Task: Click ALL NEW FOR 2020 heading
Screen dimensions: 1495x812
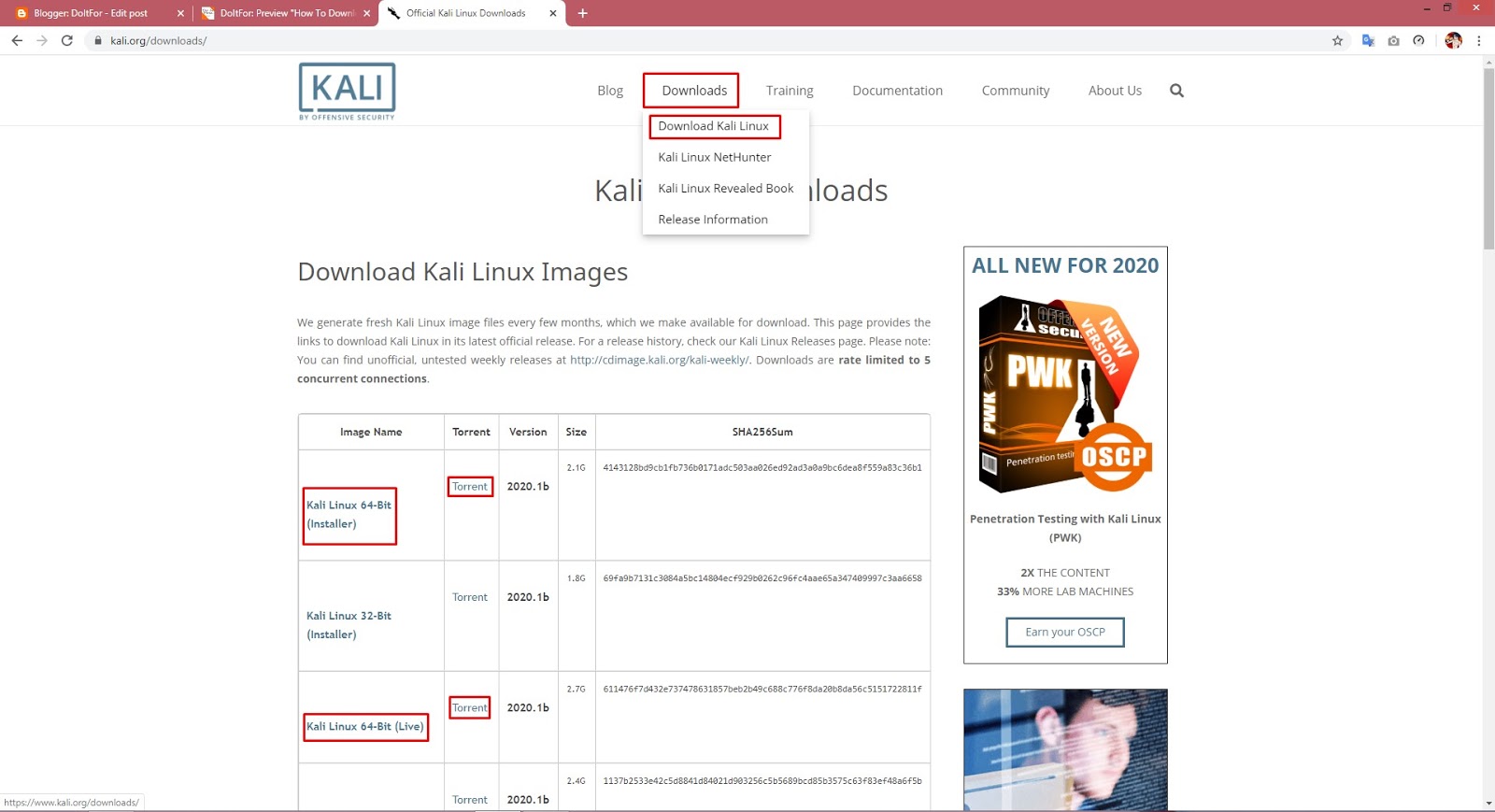Action: pyautogui.click(x=1065, y=266)
